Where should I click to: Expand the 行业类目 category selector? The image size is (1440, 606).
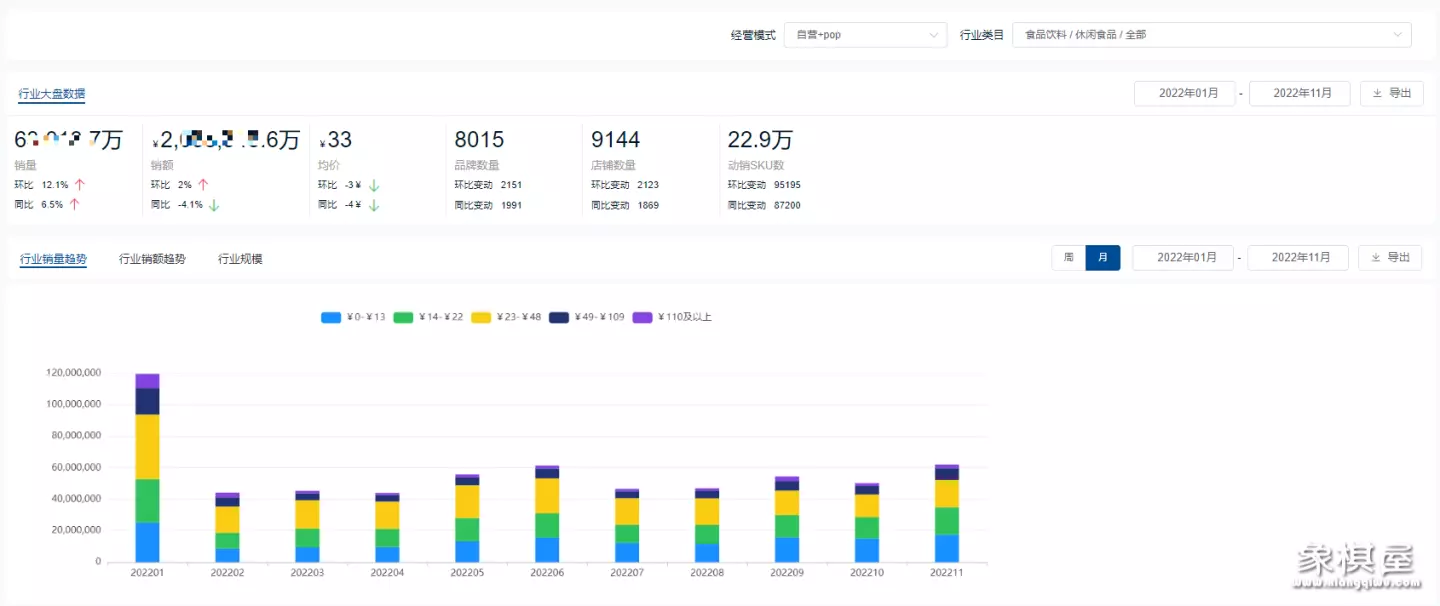(x=1211, y=35)
